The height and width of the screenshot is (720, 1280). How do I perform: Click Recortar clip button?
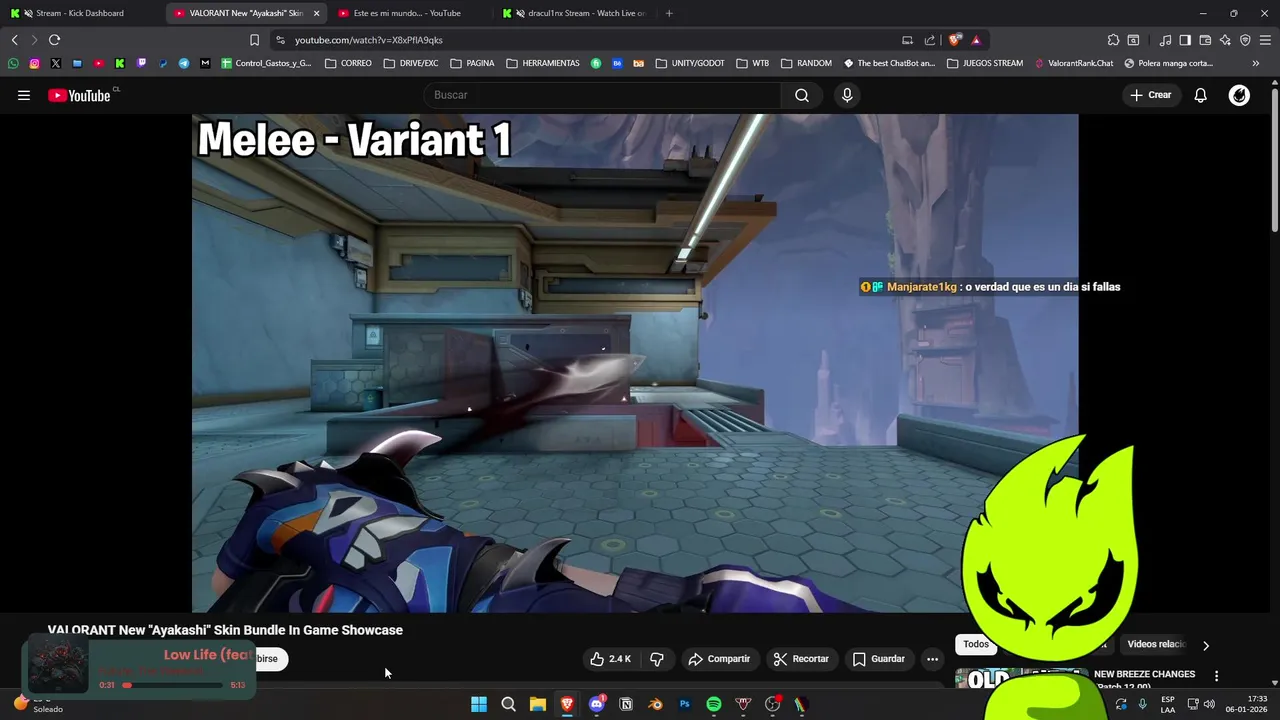click(x=801, y=659)
